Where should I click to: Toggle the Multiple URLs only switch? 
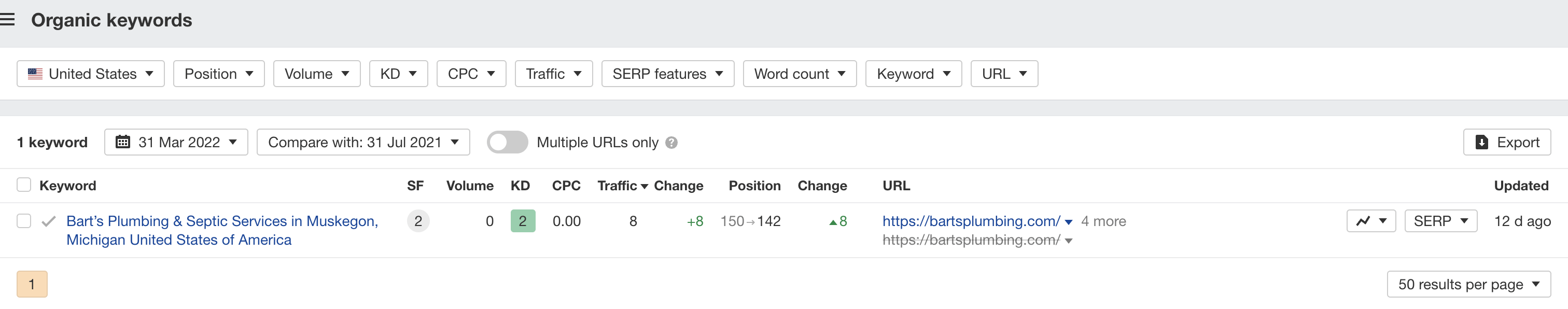point(507,143)
